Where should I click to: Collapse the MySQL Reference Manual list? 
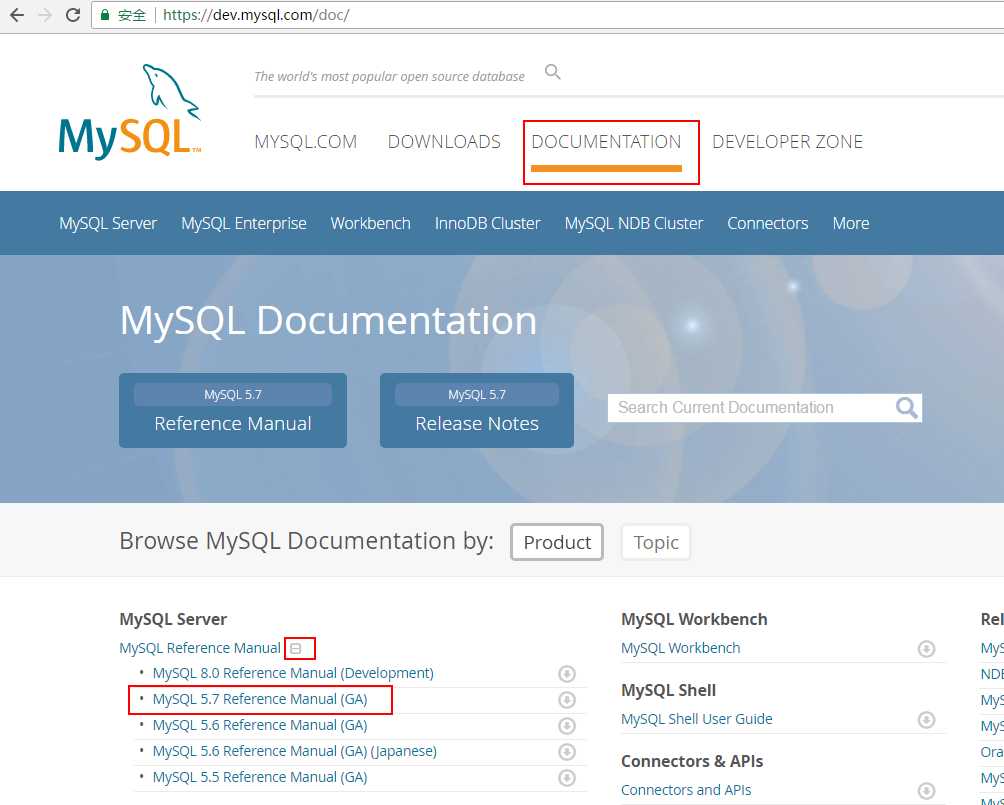point(296,649)
